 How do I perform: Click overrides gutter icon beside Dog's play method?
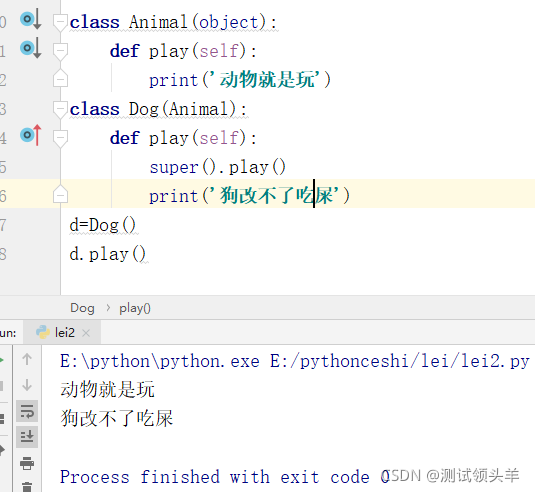click(x=31, y=135)
